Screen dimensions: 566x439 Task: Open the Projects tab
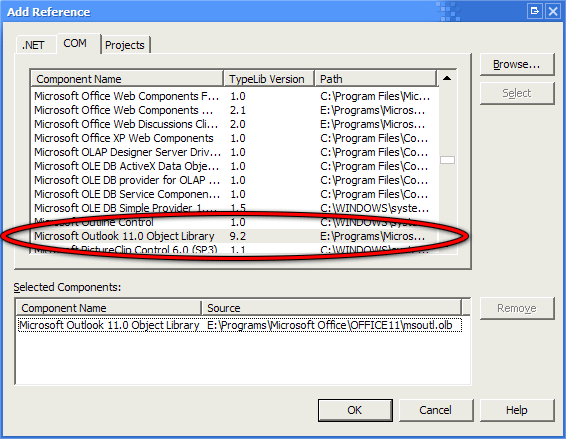(x=125, y=45)
